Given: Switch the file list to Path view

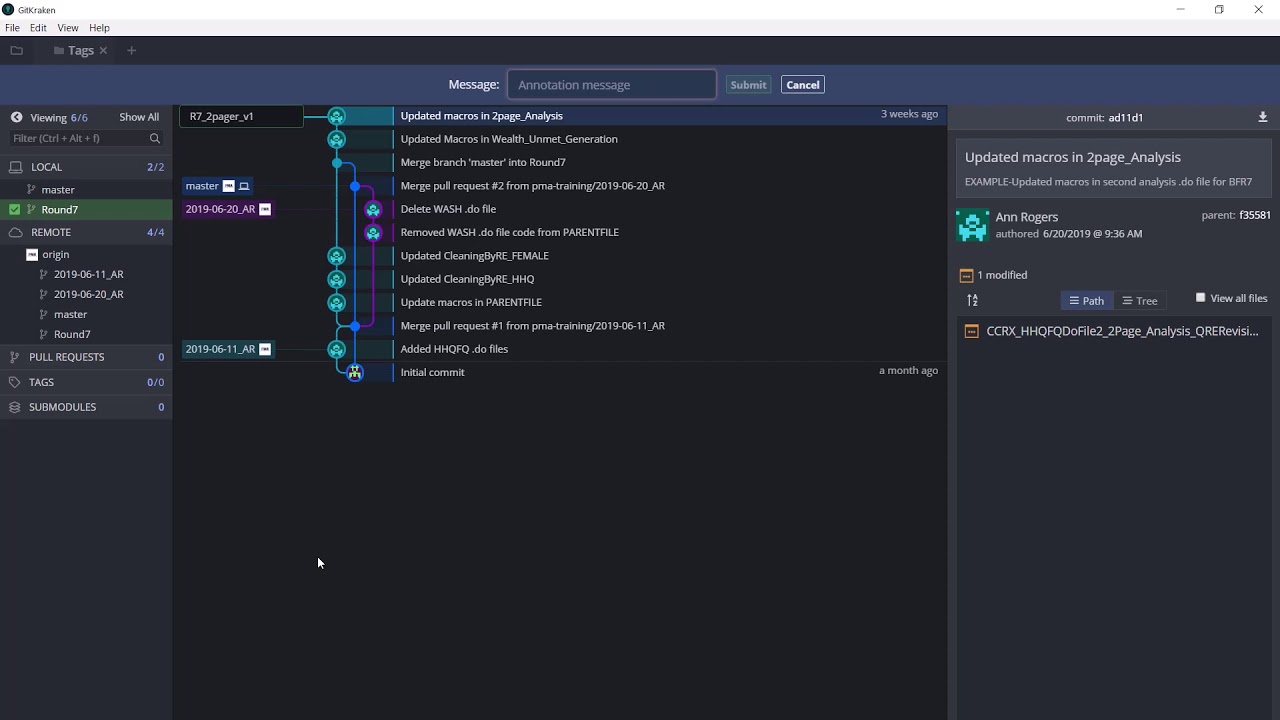Looking at the screenshot, I should tap(1086, 300).
